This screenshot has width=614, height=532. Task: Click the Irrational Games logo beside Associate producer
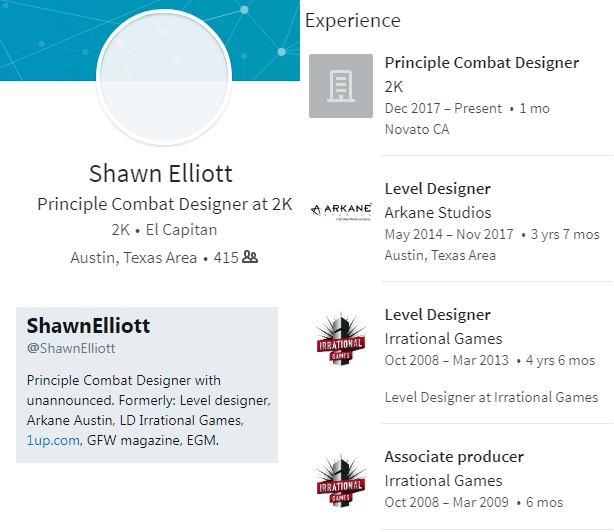341,481
